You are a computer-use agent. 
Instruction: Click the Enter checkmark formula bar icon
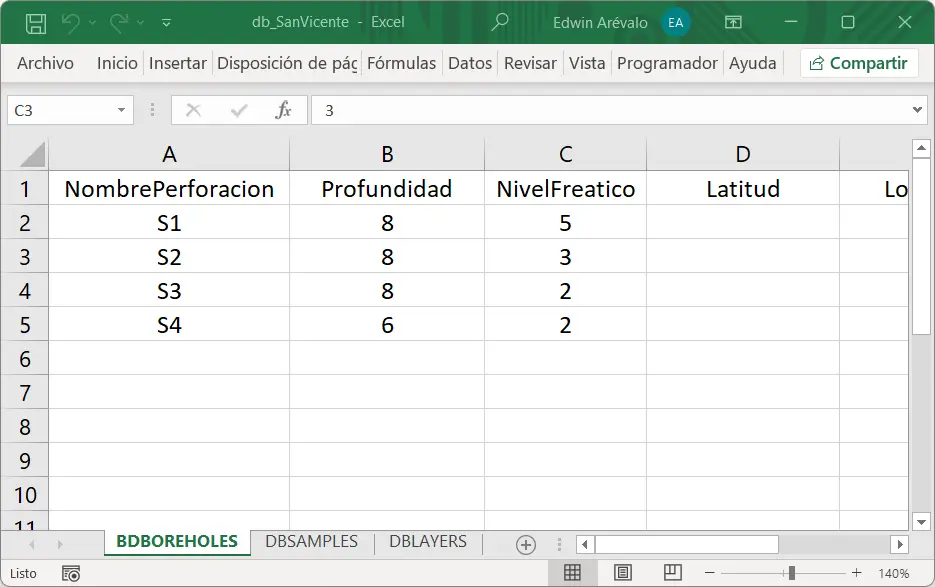(x=239, y=110)
